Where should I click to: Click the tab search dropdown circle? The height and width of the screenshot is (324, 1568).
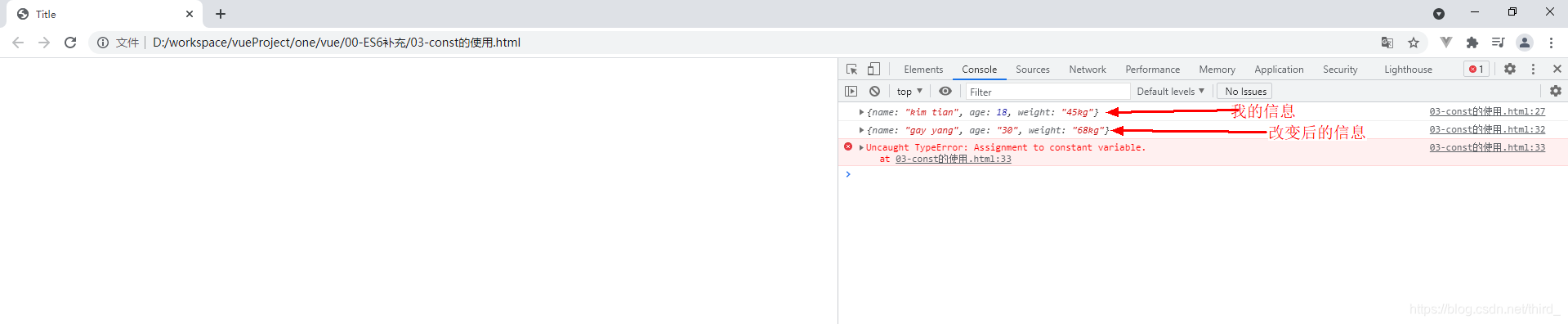1439,14
